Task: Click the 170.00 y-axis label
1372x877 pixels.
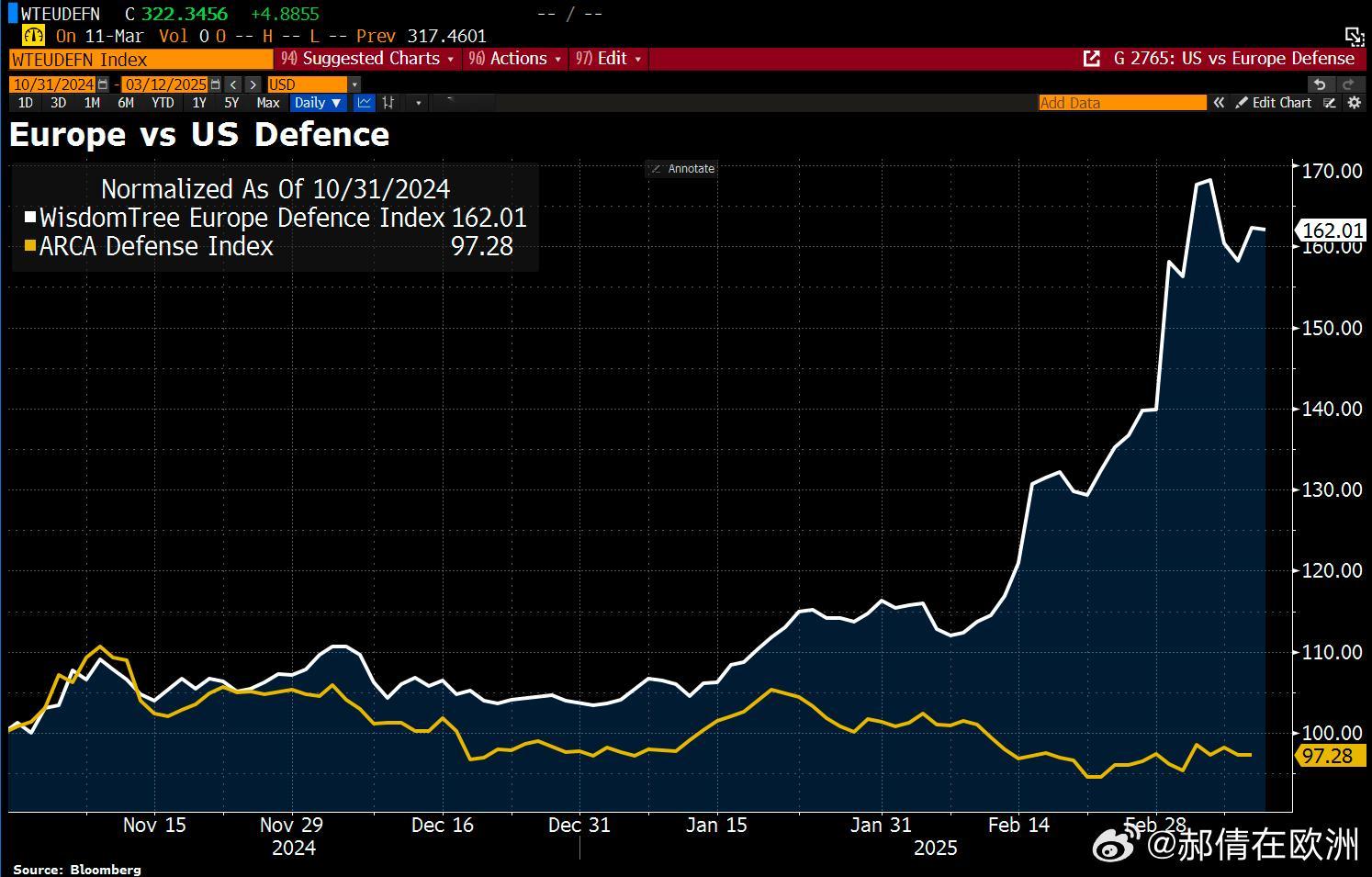Action: tap(1333, 171)
